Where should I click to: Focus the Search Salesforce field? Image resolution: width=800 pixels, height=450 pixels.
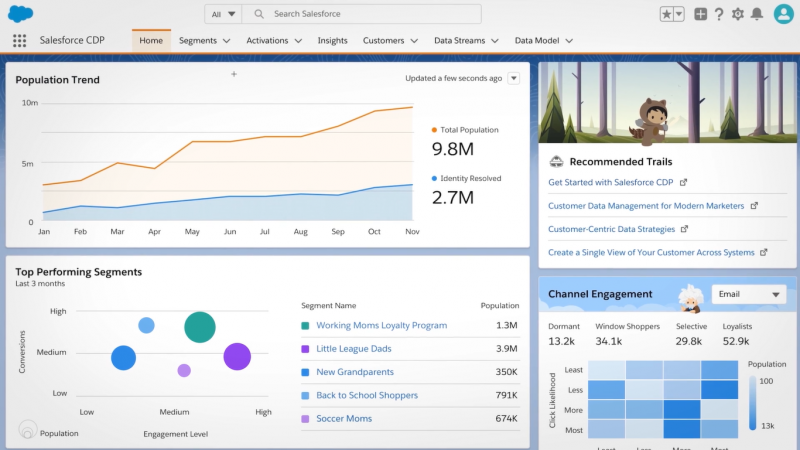coord(362,14)
